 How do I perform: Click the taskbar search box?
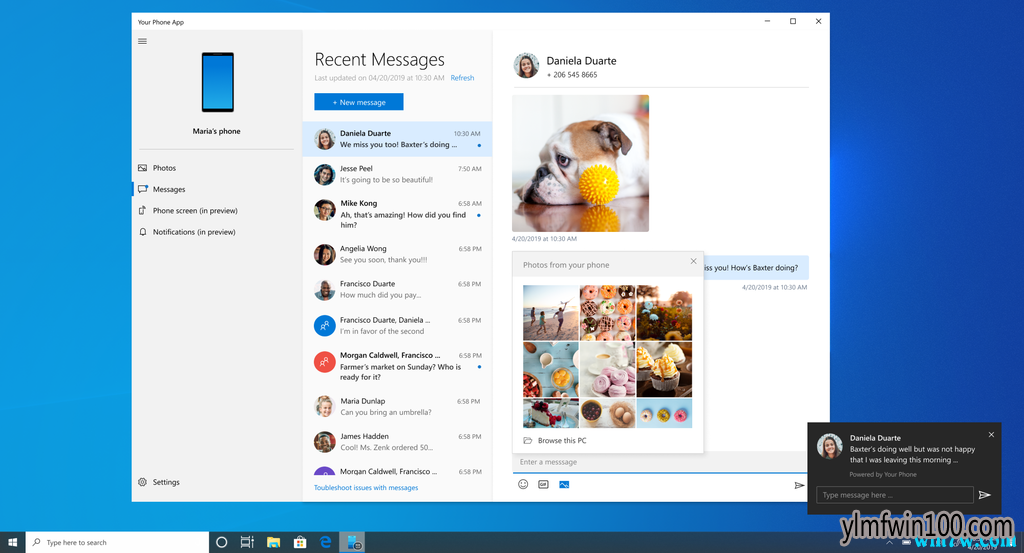tap(118, 542)
